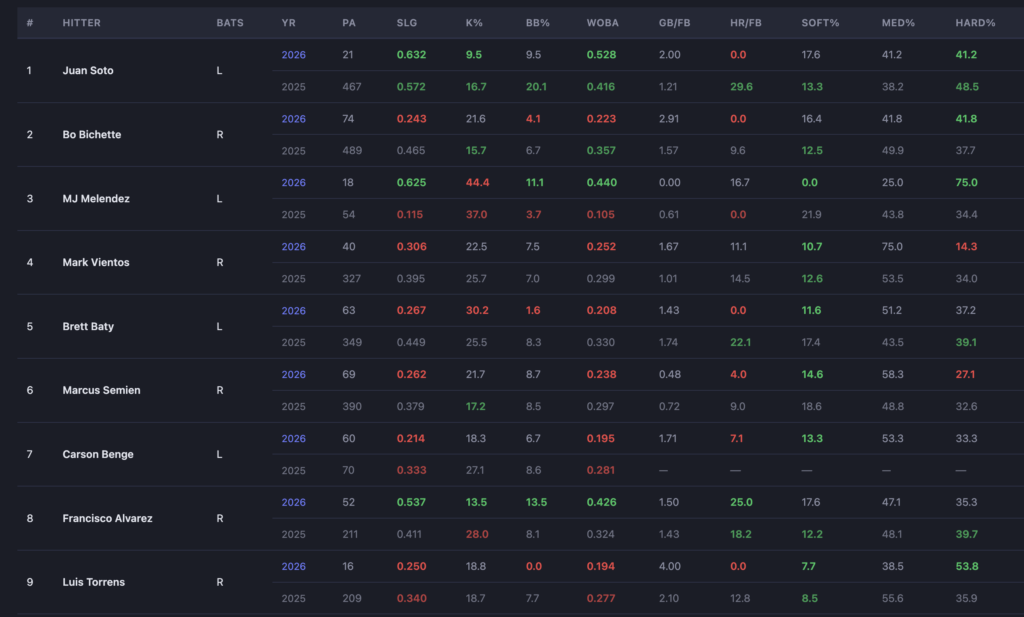Click Luis Torrens's 2025 WOBA value 0.277
This screenshot has width=1024, height=617.
click(x=601, y=599)
